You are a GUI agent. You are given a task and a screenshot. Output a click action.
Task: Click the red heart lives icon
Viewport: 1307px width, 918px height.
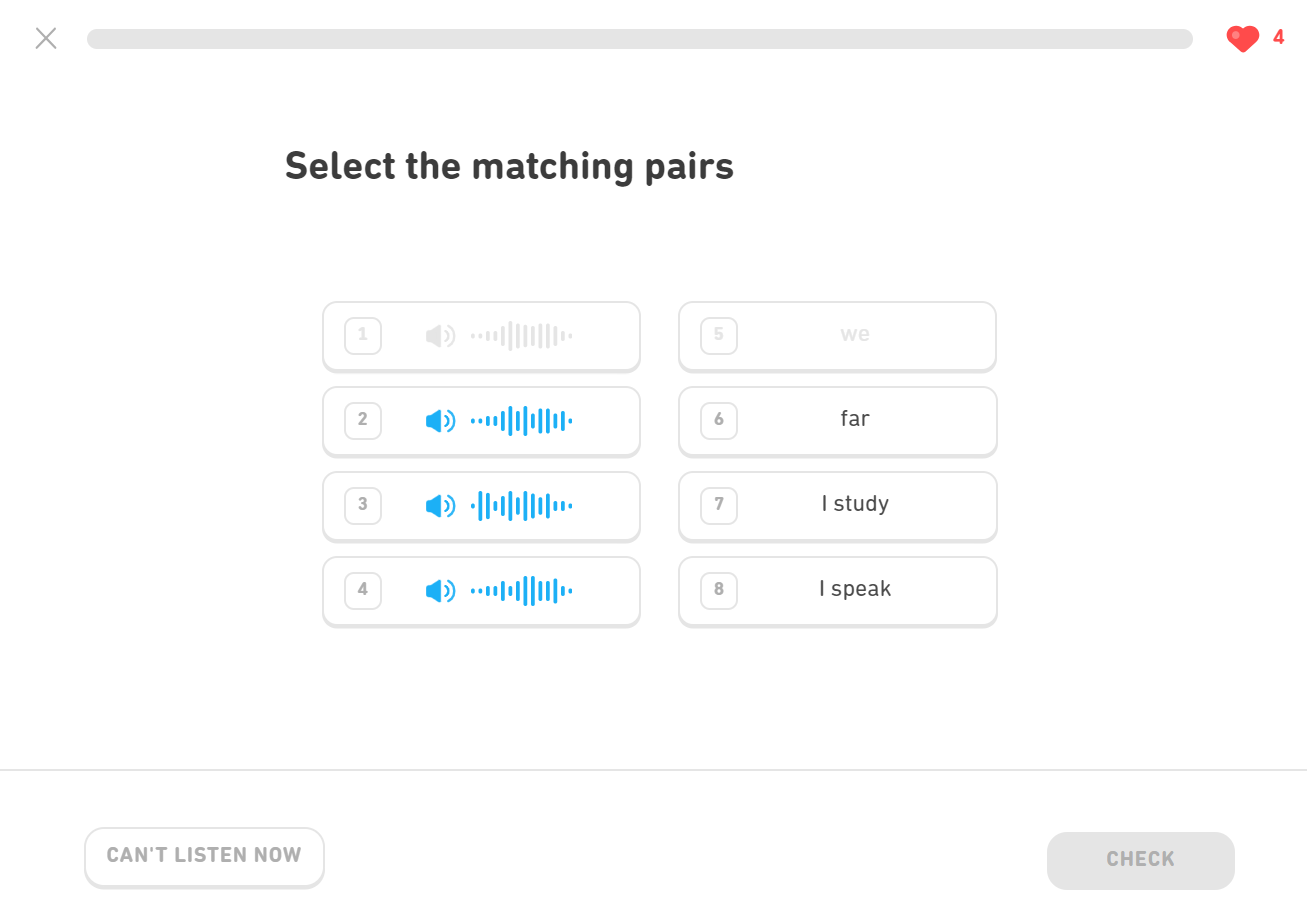pyautogui.click(x=1242, y=39)
